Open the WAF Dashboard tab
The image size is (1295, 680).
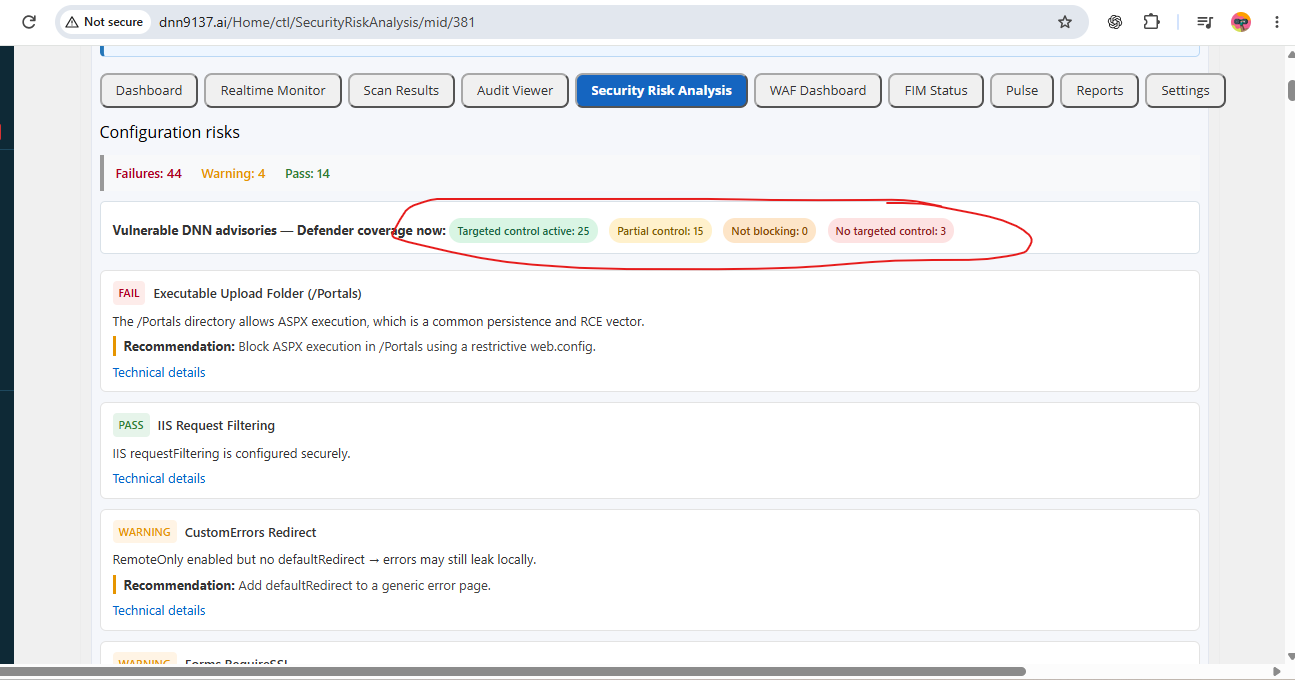818,90
